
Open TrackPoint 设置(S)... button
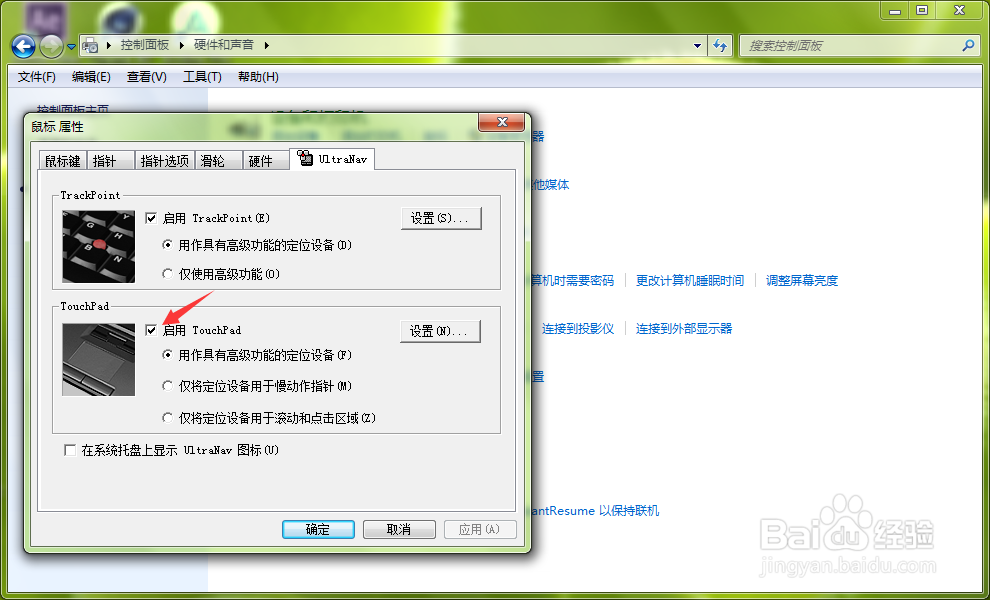[x=441, y=219]
